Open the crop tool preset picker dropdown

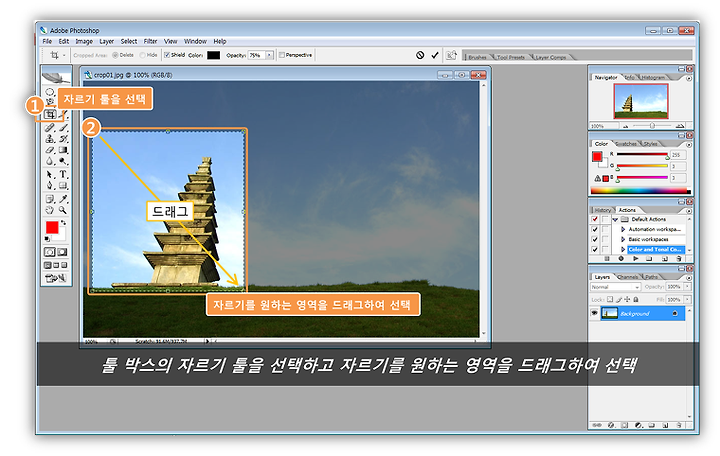[x=64, y=55]
